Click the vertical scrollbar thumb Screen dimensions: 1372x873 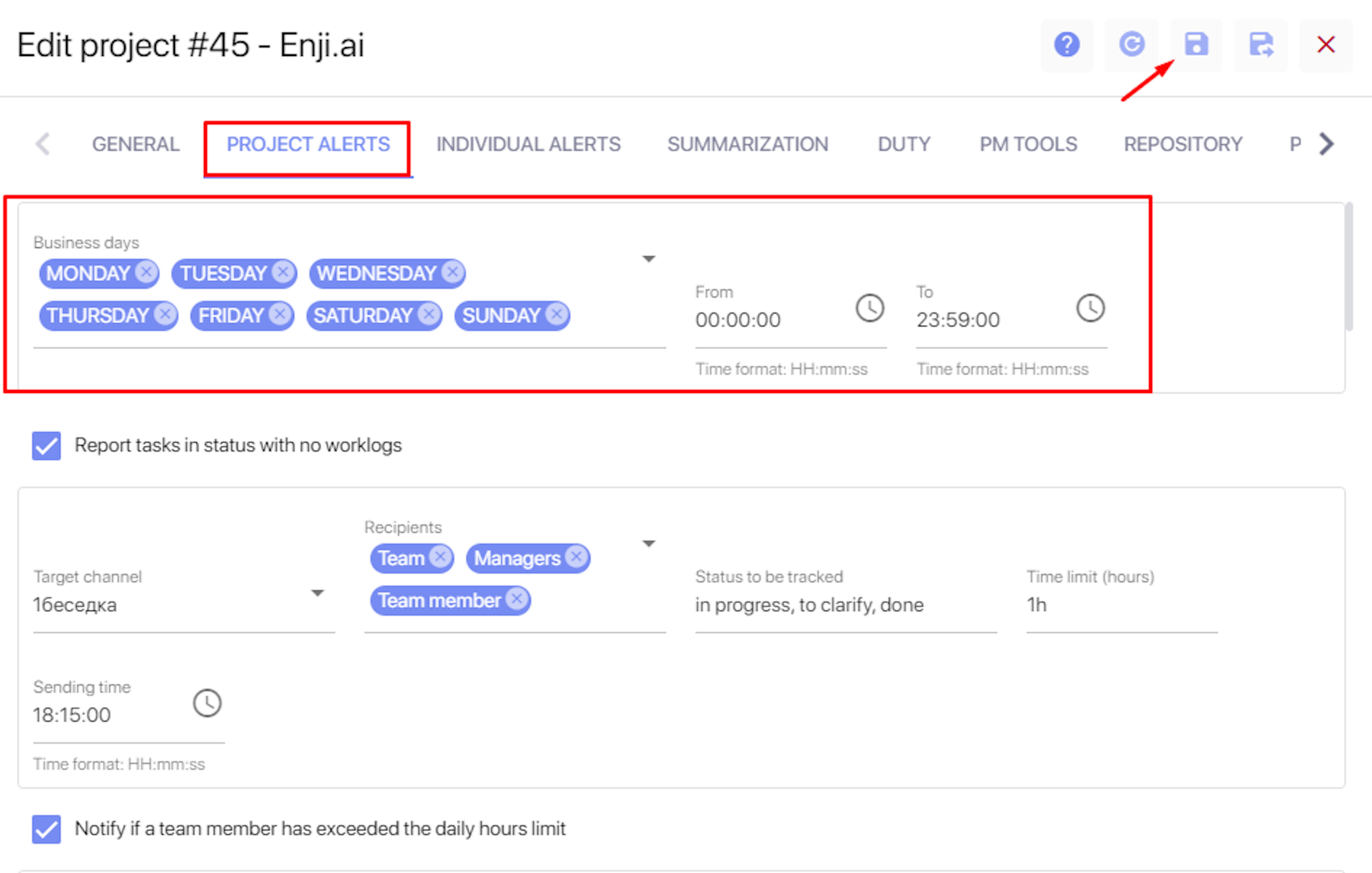click(x=1349, y=267)
